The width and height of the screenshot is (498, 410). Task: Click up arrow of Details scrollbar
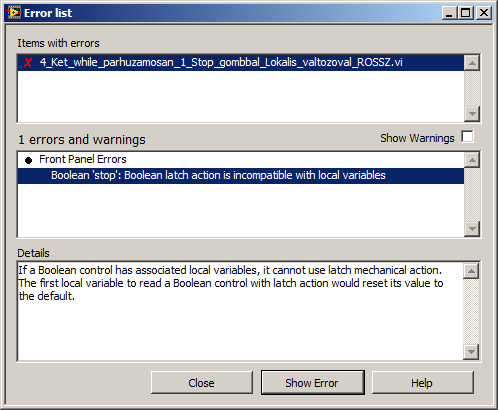point(471,270)
